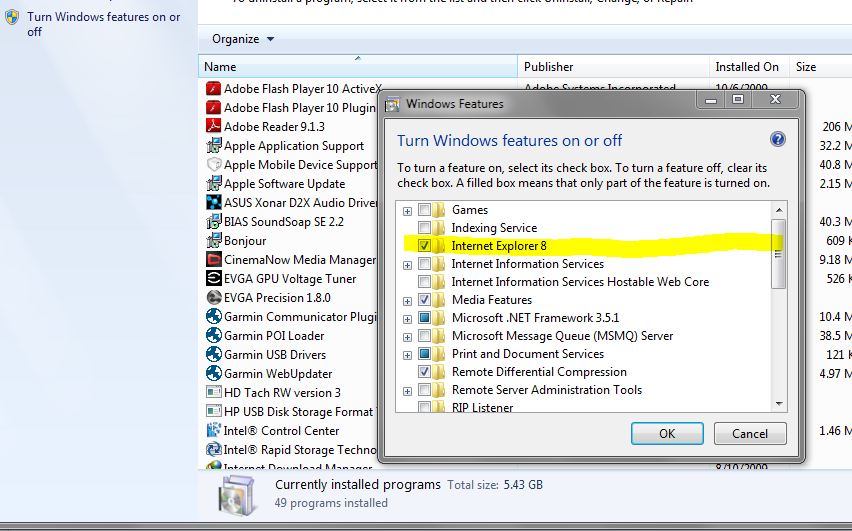The image size is (852, 531).
Task: Click the features list scroll down arrow
Action: click(x=779, y=404)
